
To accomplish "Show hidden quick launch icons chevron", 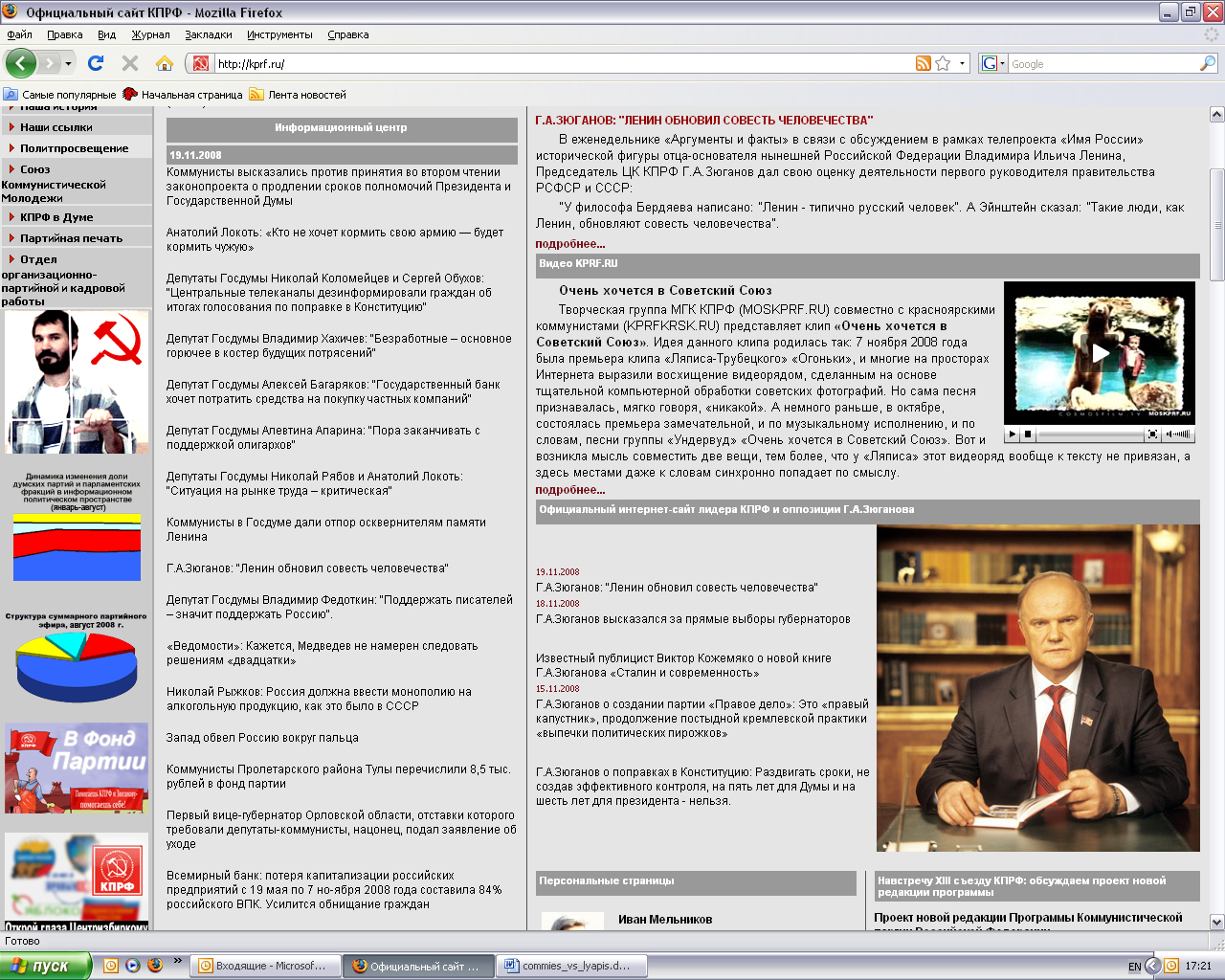I will click(x=177, y=961).
